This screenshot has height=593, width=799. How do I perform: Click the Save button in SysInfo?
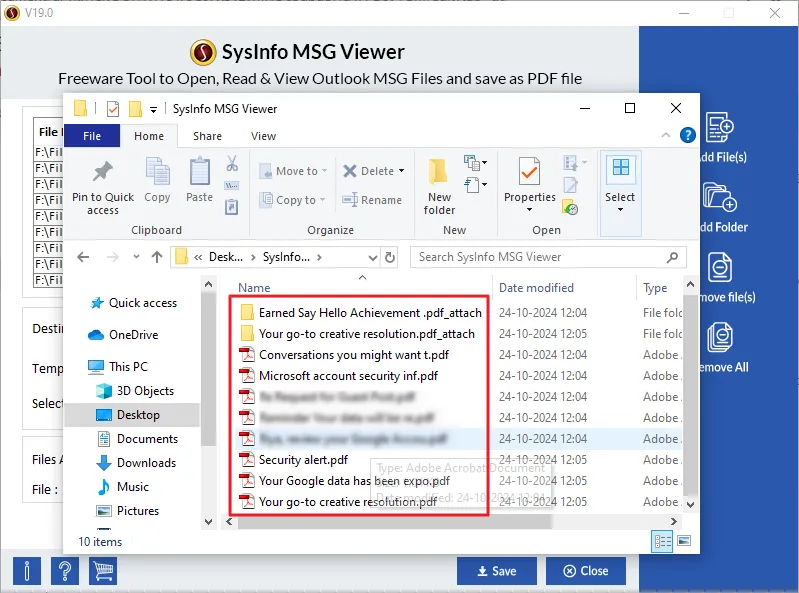(497, 571)
